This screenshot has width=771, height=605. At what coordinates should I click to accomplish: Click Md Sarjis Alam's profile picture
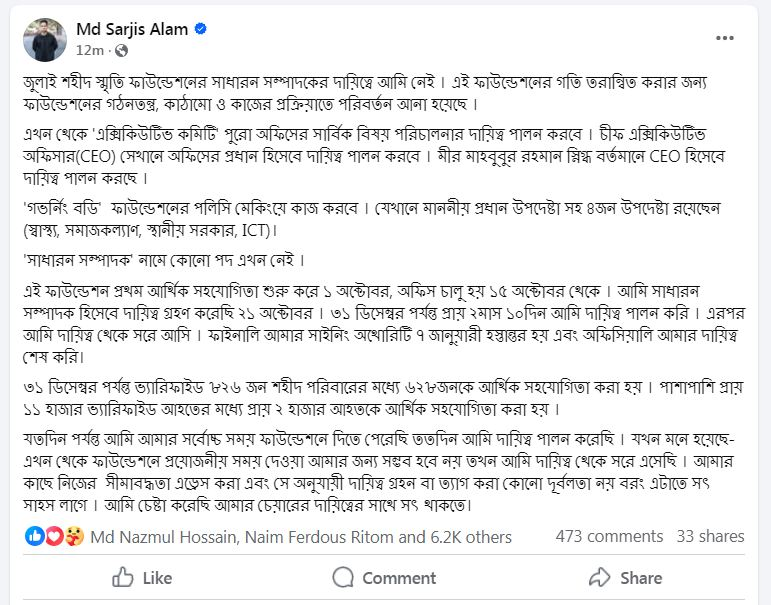point(44,39)
